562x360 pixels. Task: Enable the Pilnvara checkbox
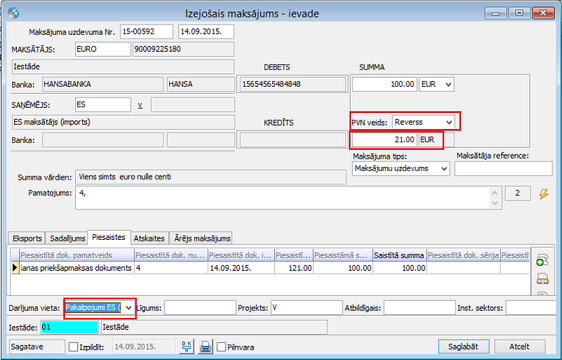tap(222, 347)
